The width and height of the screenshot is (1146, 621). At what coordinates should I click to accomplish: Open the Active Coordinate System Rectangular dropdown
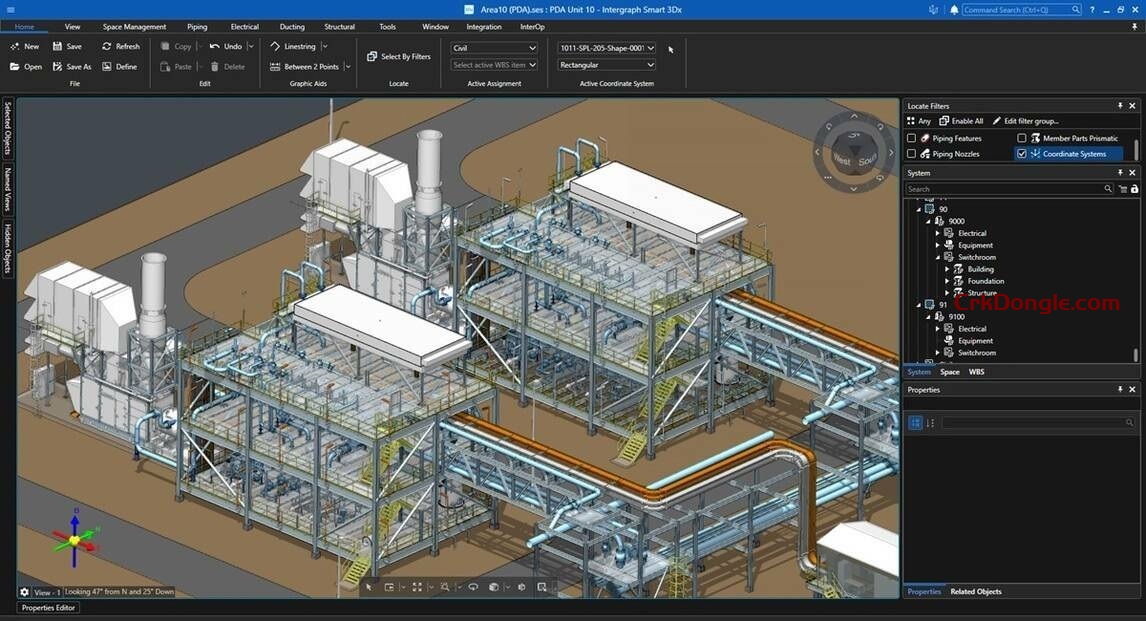[x=650, y=64]
